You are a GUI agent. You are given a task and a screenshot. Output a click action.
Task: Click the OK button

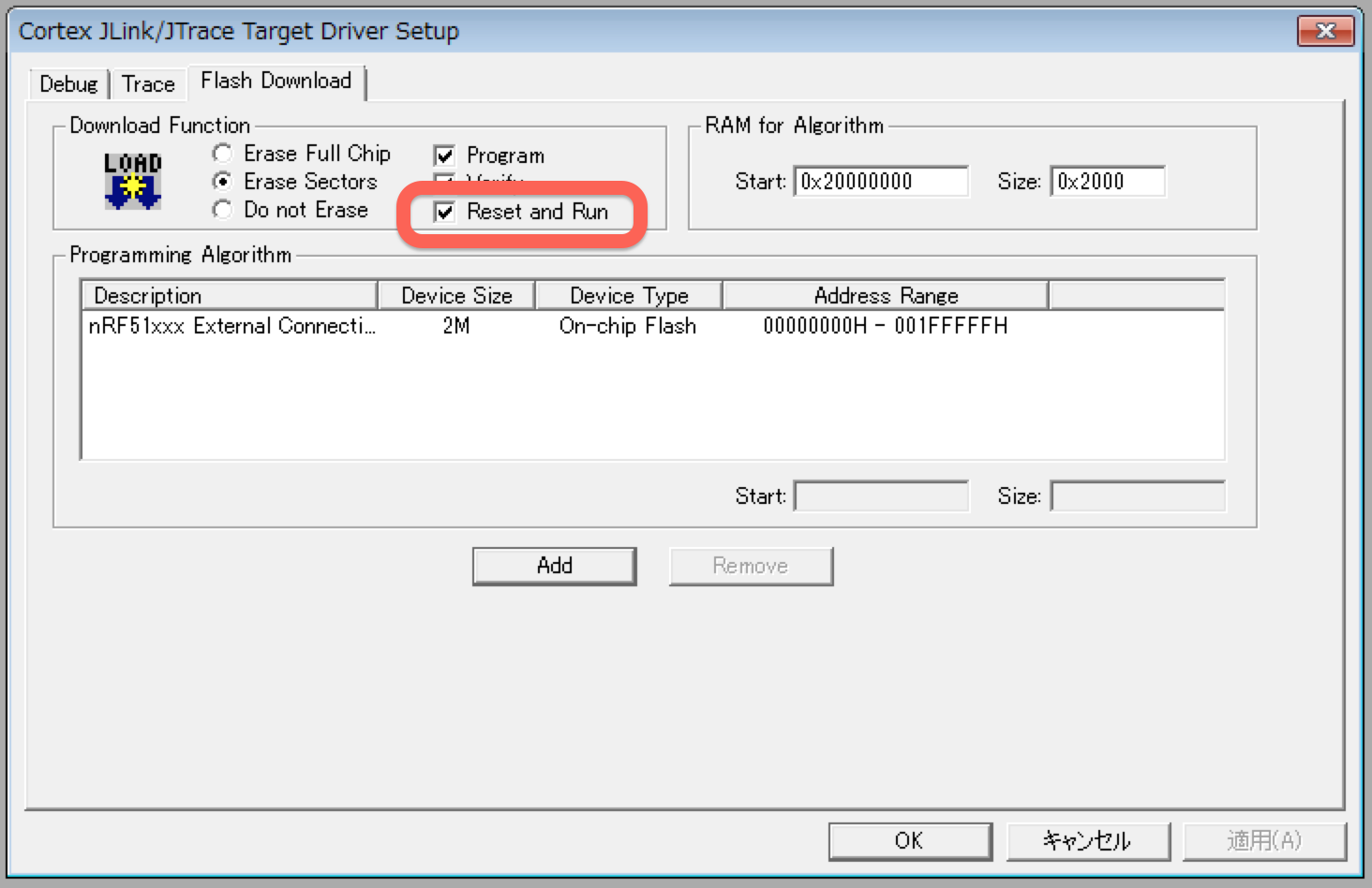(x=909, y=840)
